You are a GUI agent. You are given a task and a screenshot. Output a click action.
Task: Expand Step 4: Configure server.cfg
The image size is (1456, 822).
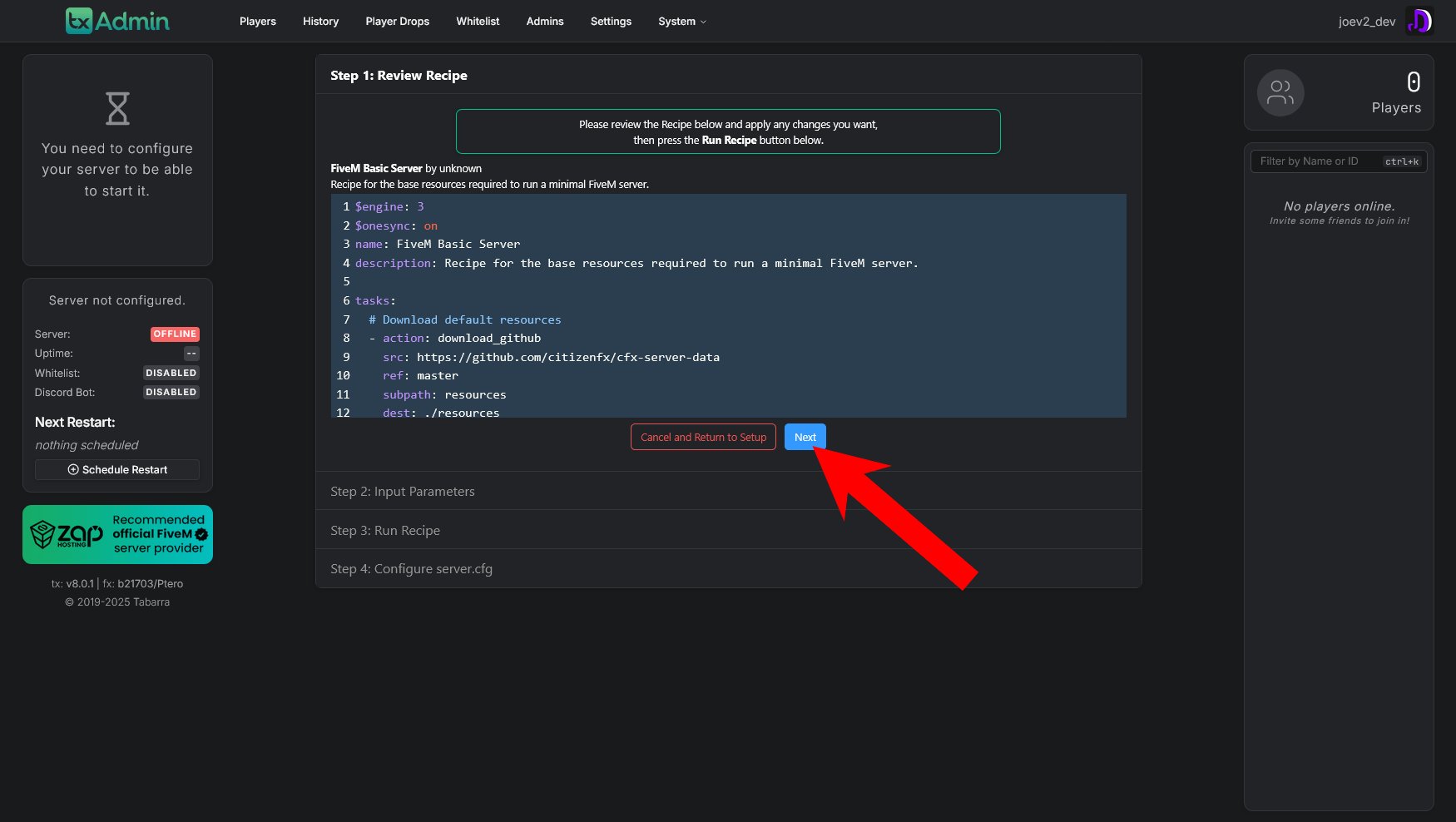click(728, 568)
